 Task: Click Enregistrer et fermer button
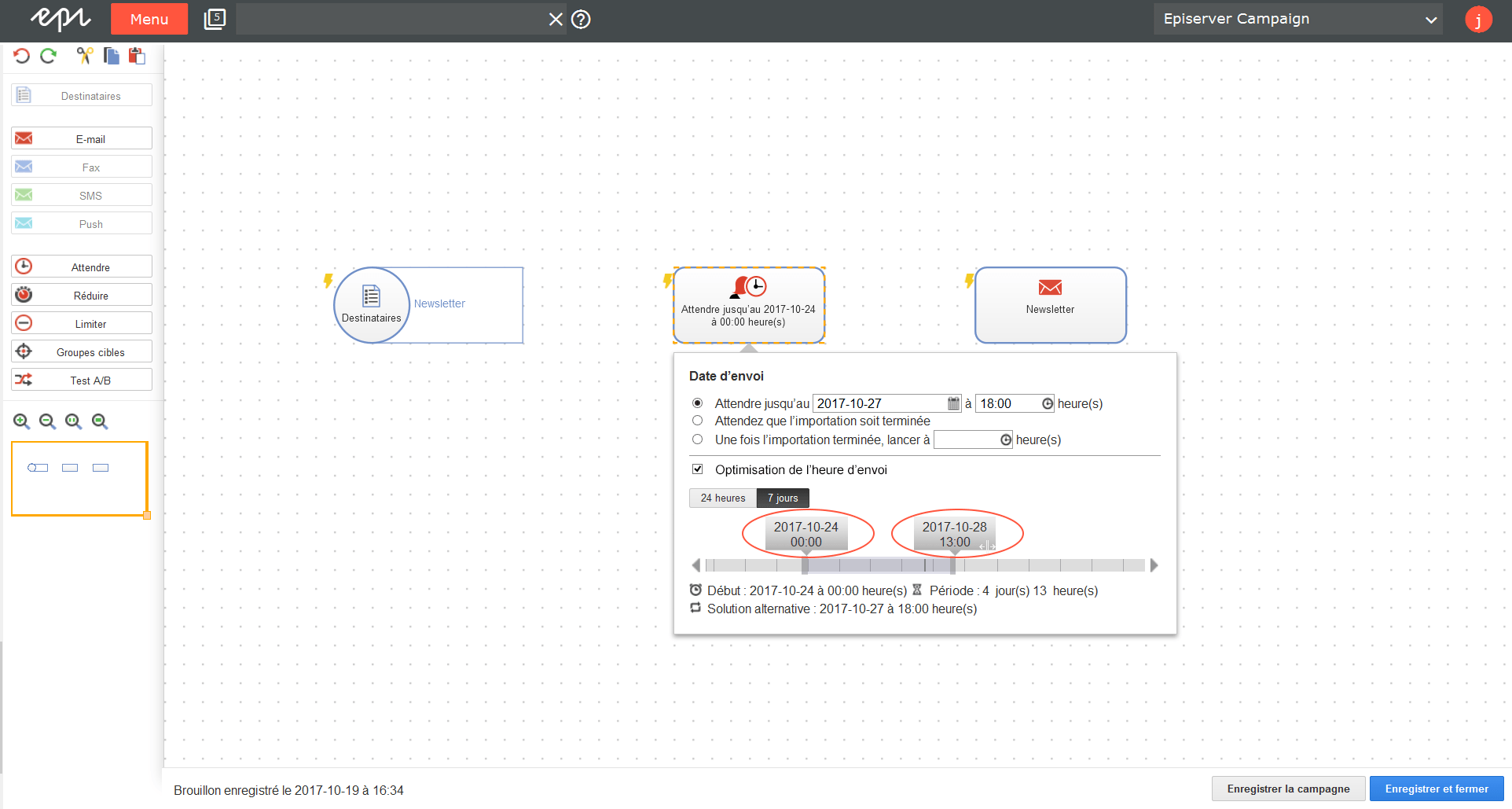(x=1437, y=789)
